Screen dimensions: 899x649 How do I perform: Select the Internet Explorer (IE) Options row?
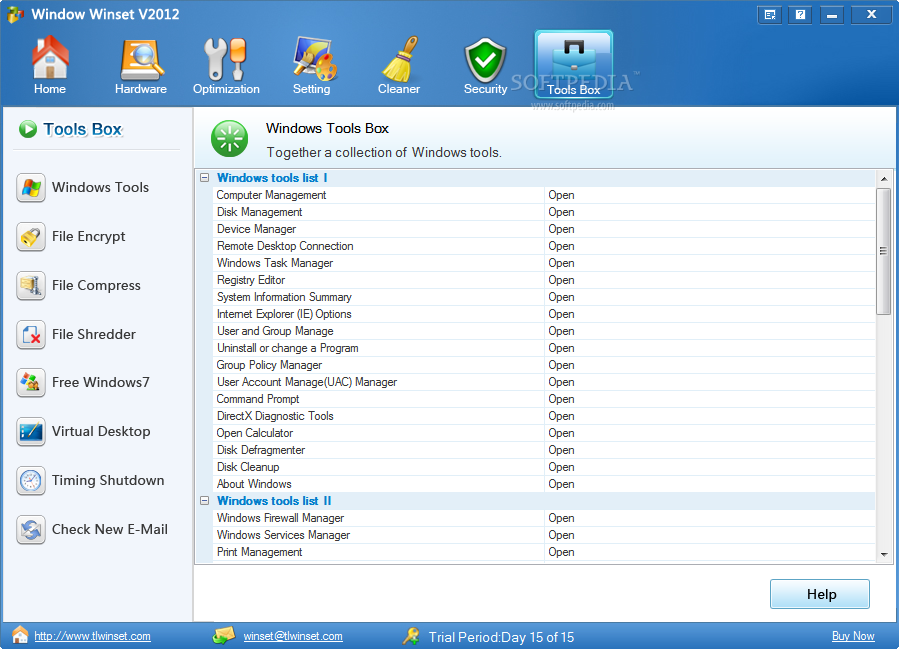pos(544,314)
